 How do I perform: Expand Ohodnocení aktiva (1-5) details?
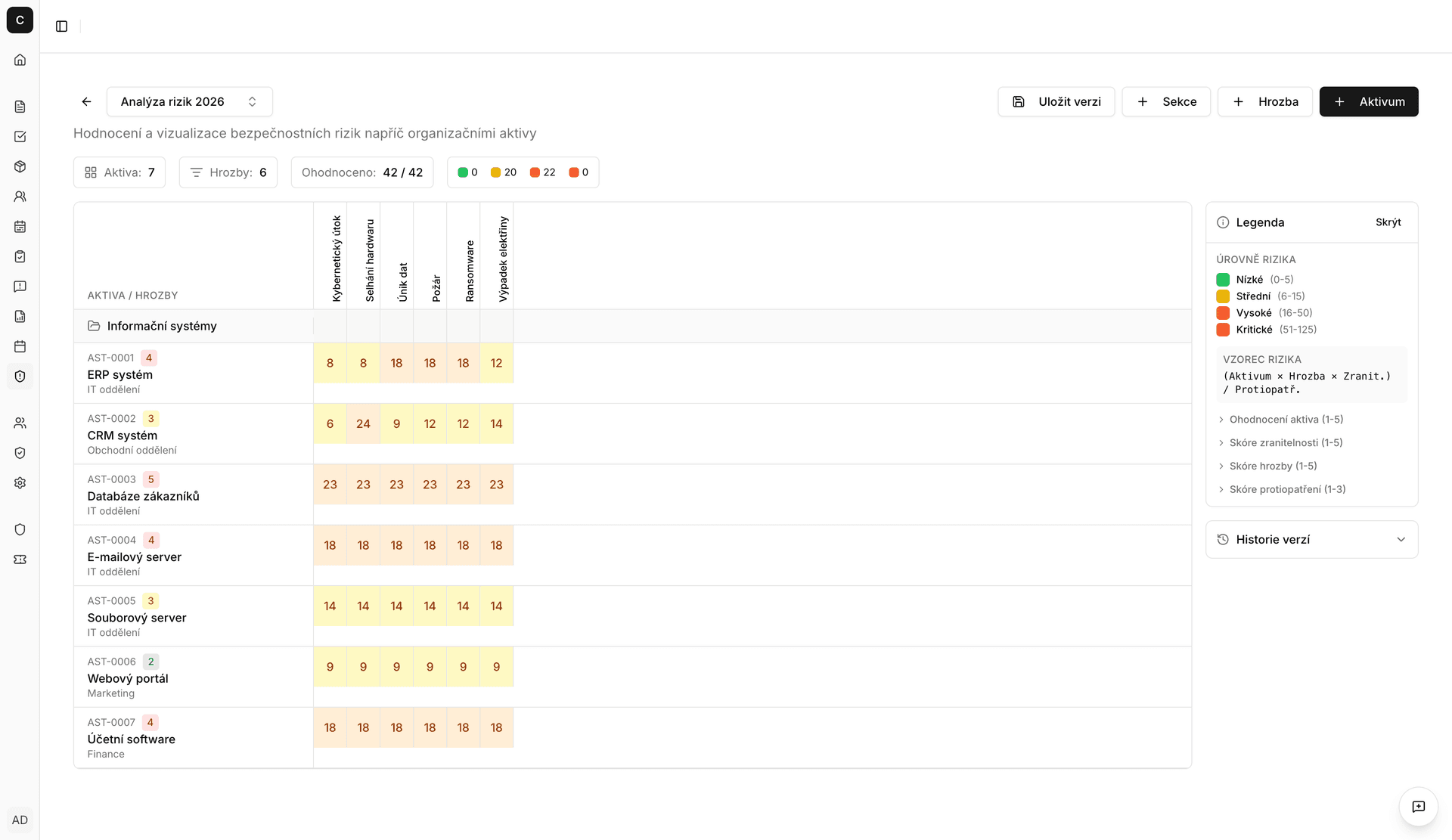click(1285, 419)
